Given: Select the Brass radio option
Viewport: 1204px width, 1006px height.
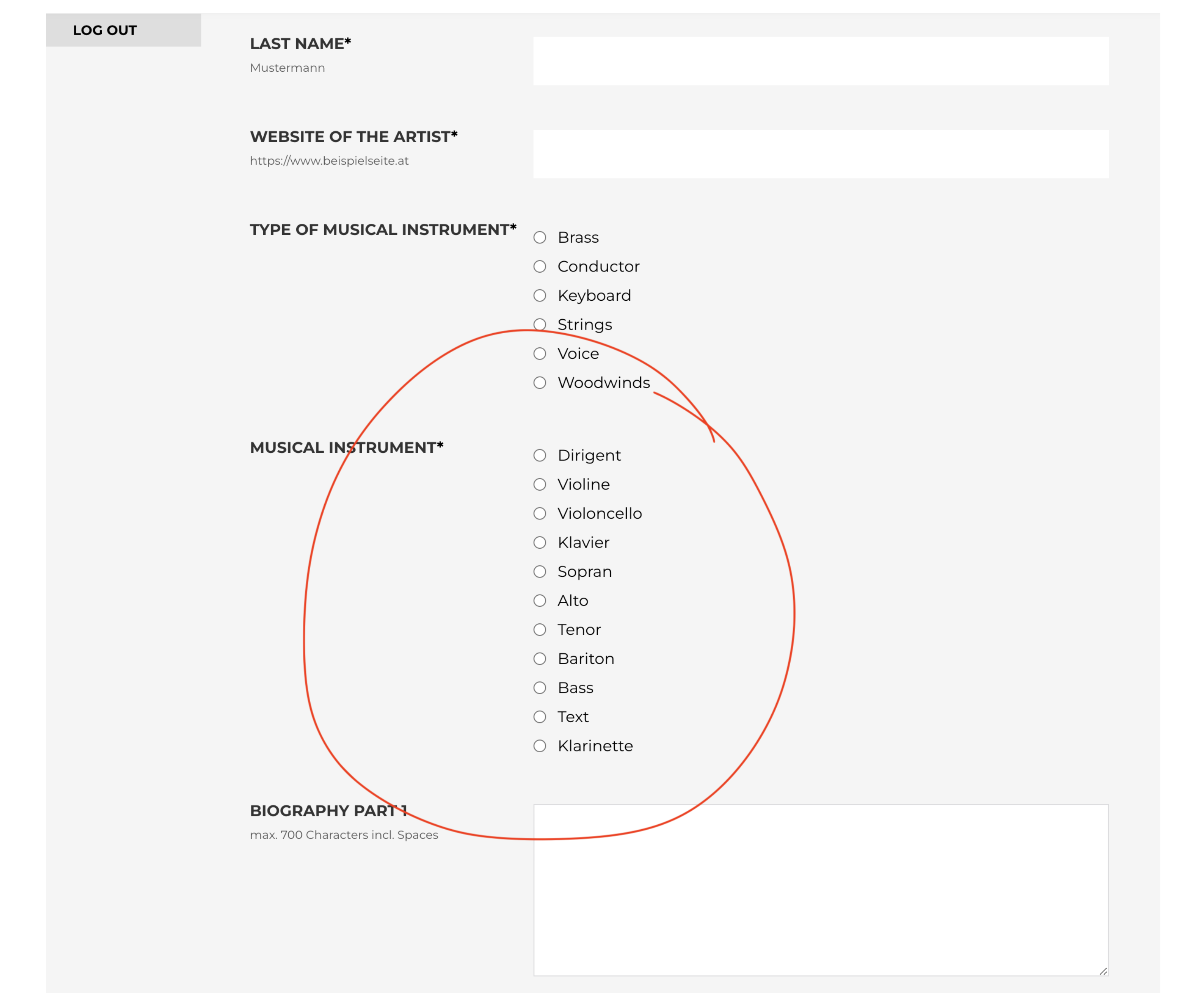Looking at the screenshot, I should tap(539, 237).
